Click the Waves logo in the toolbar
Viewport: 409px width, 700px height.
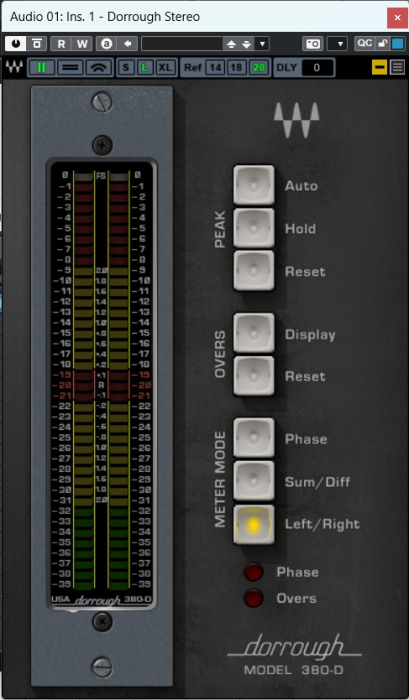14,67
